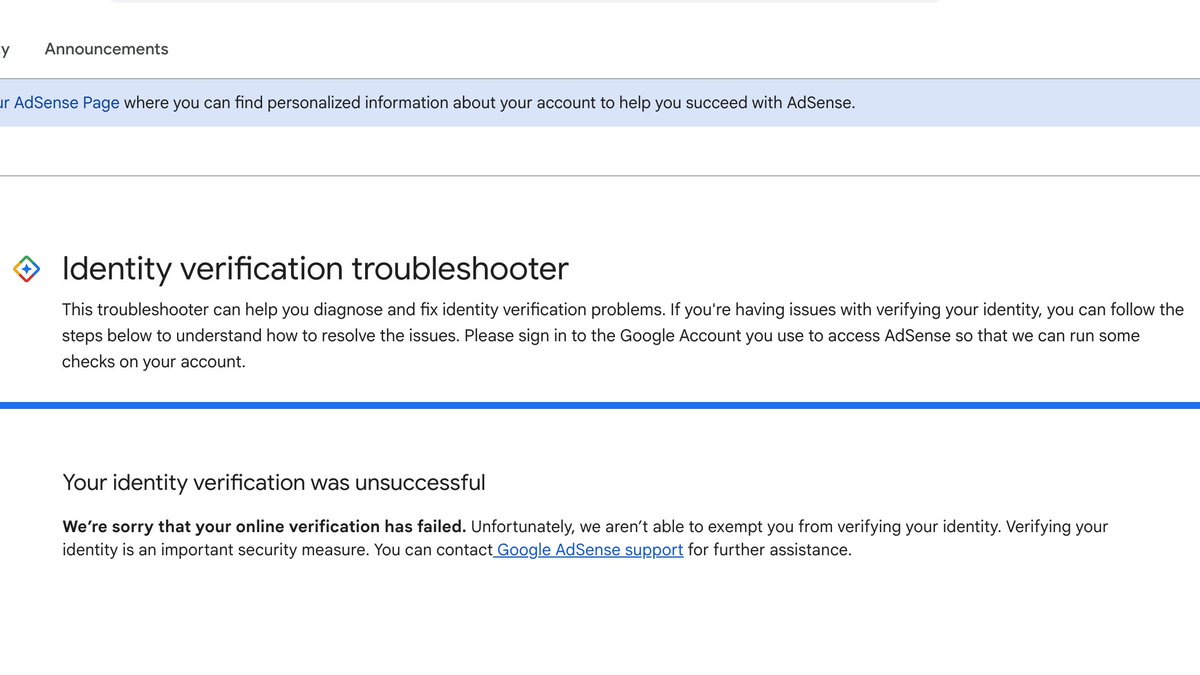Click the banner text about personalized information
The image size is (1200, 675).
(489, 102)
